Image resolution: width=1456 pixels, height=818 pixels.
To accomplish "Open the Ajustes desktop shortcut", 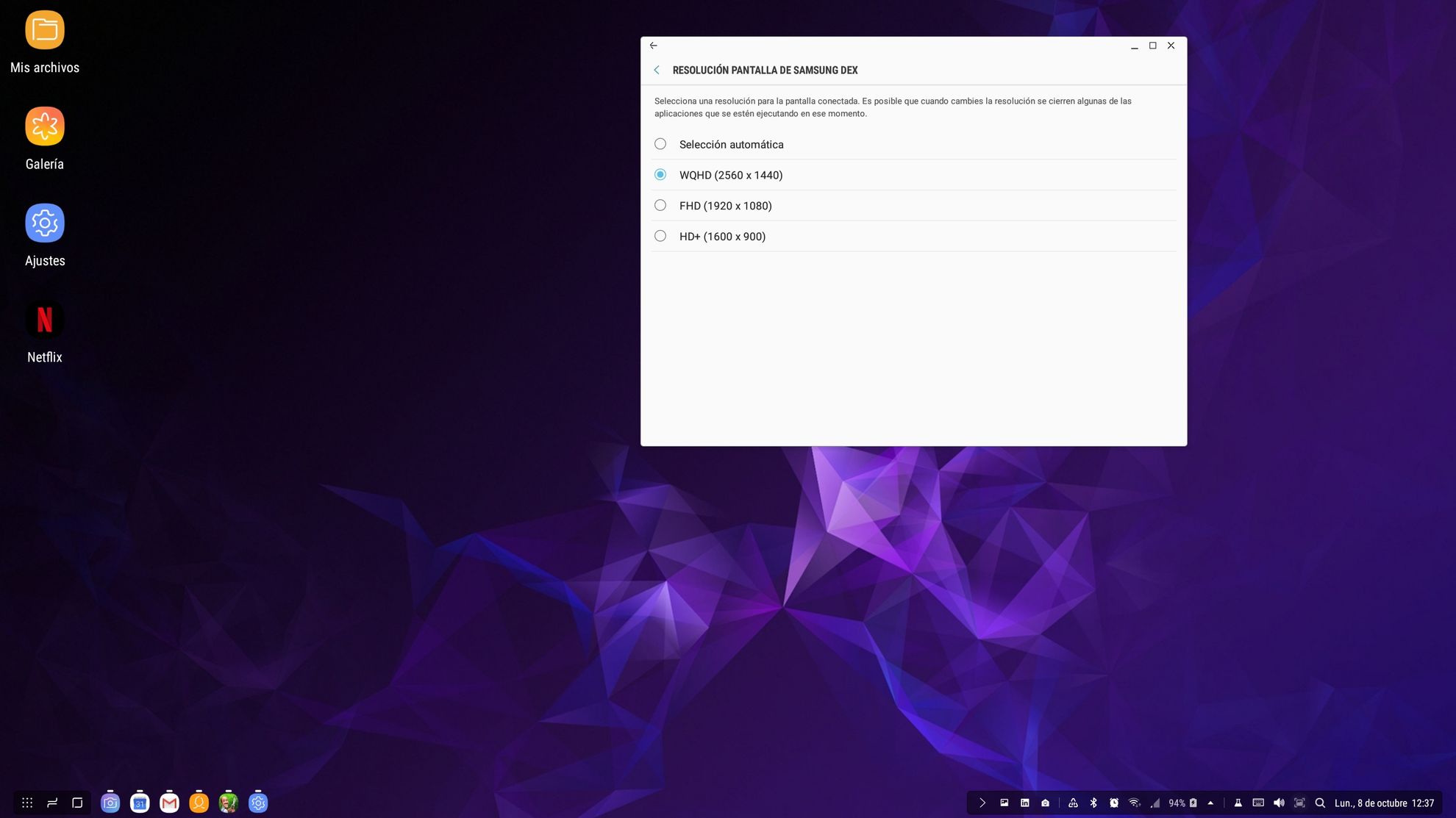I will click(x=45, y=235).
